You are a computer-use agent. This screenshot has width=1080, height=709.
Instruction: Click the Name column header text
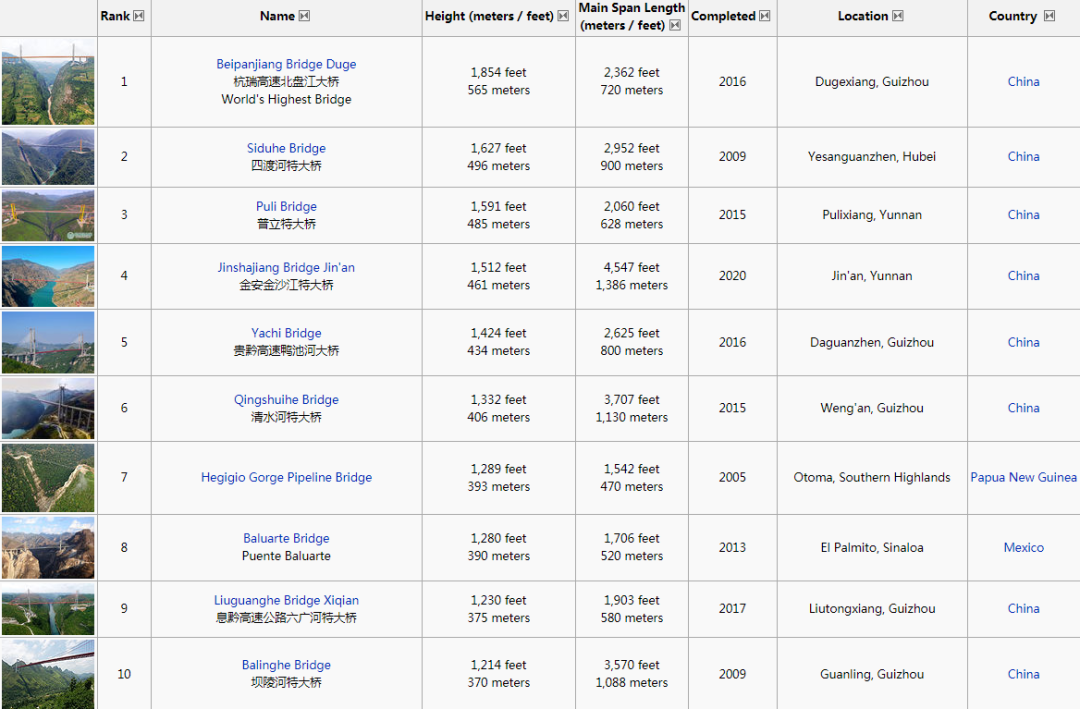point(278,16)
